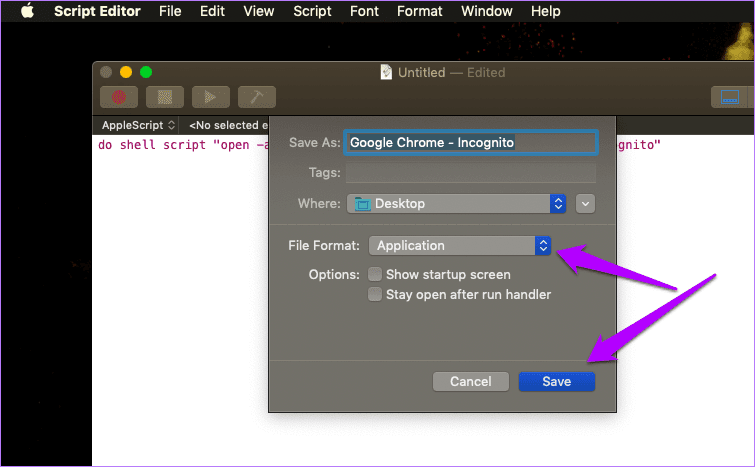Image resolution: width=755 pixels, height=467 pixels.
Task: Click the Record script toolbar button
Action: click(119, 97)
